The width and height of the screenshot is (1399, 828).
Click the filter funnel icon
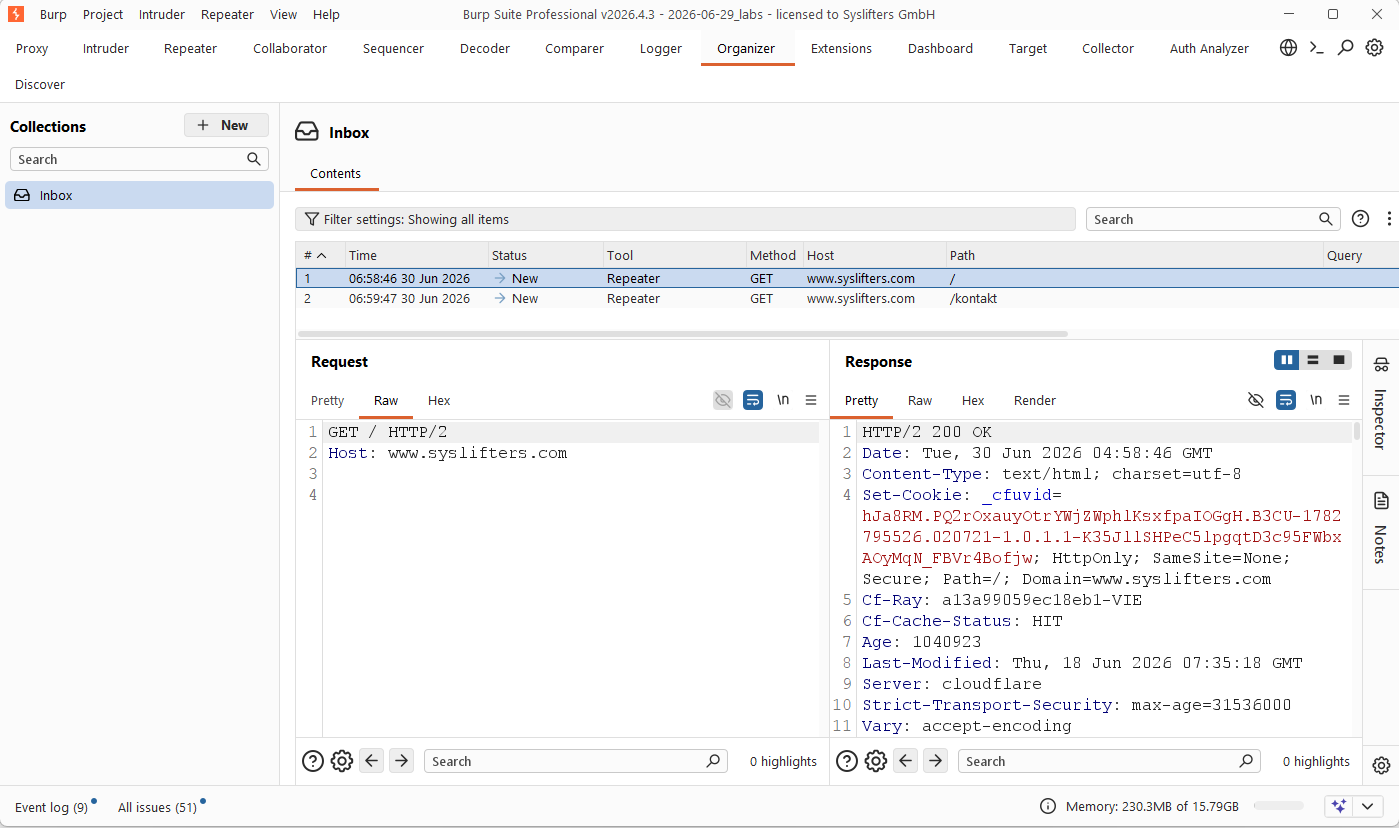coord(312,219)
